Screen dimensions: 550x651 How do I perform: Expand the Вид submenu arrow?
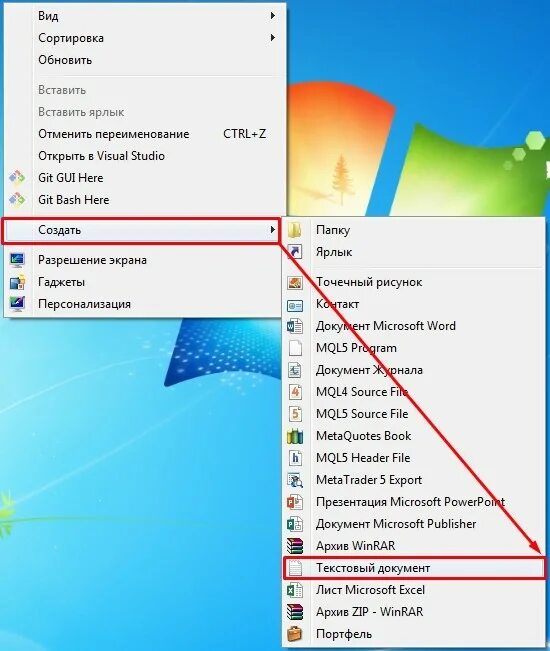coord(273,16)
